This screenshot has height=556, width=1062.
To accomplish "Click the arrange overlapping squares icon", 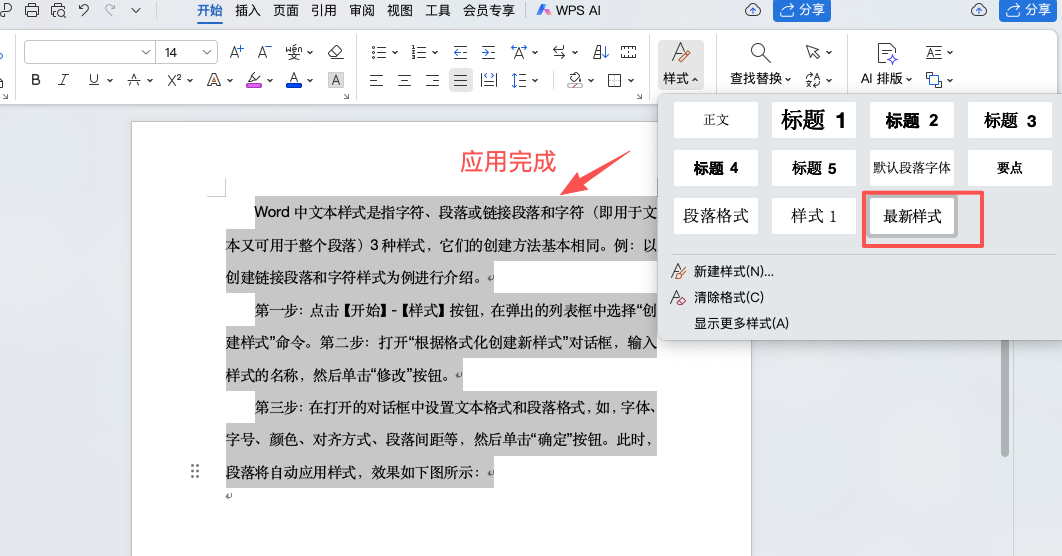I will [x=934, y=80].
